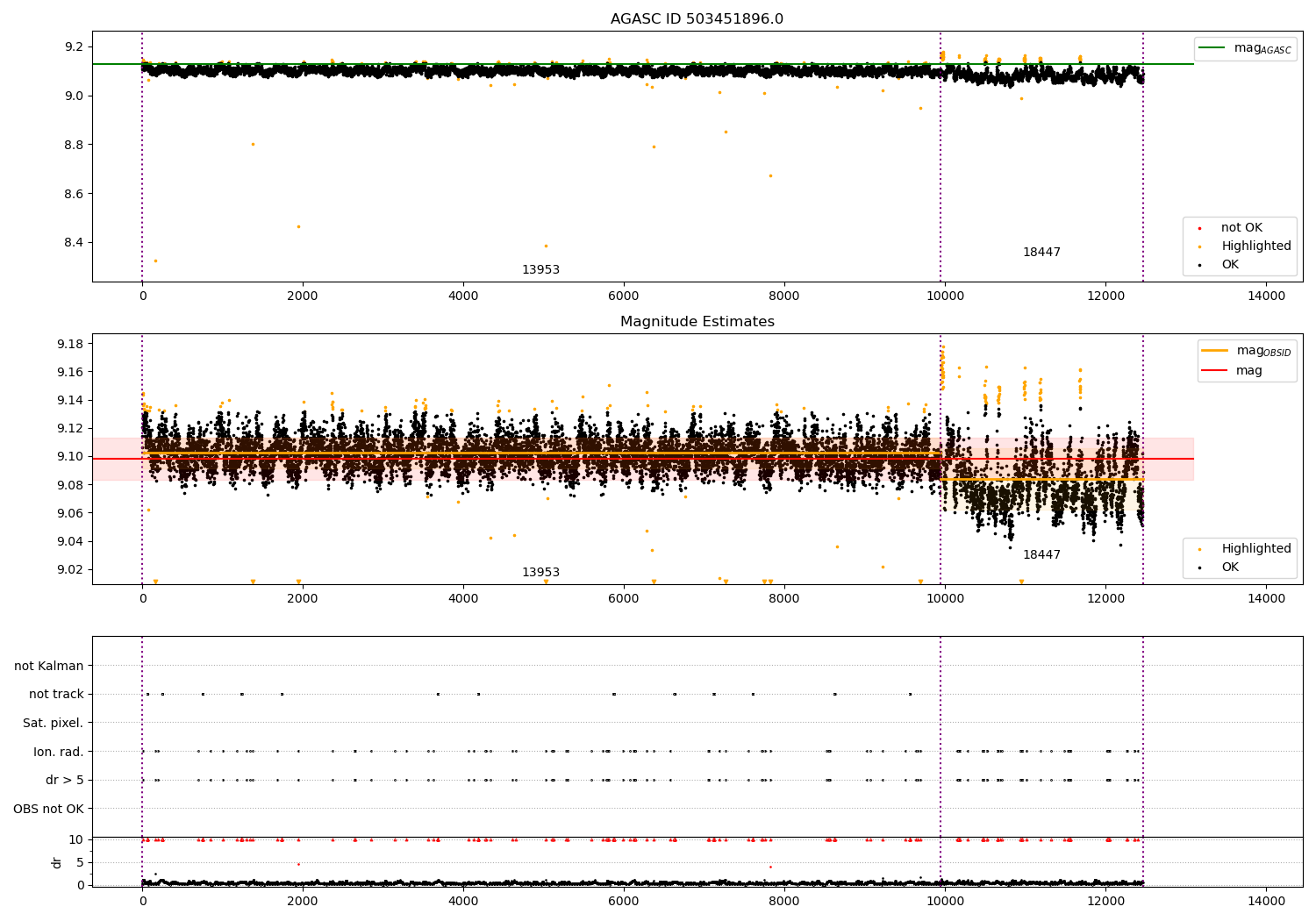Click 'Highlighted' legend entry in middle plot
The width and height of the screenshot is (1316, 921).
(x=1245, y=549)
